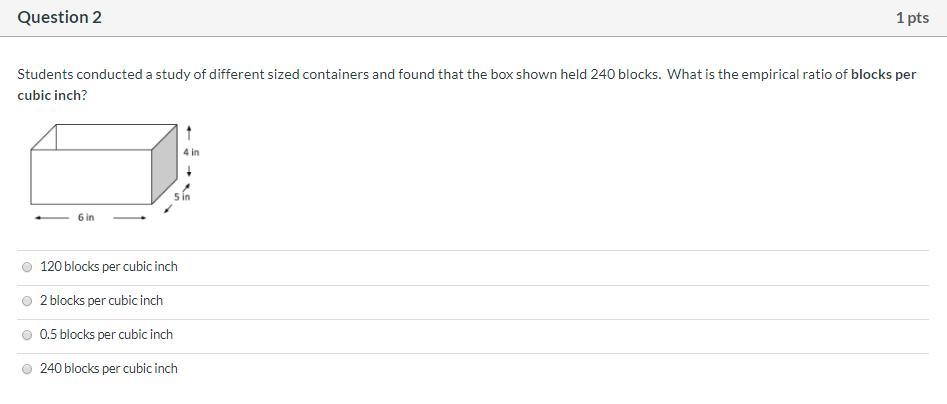Pick the 0.5 blocks per cubic inch radio option
This screenshot has width=947, height=404.
click(x=27, y=335)
